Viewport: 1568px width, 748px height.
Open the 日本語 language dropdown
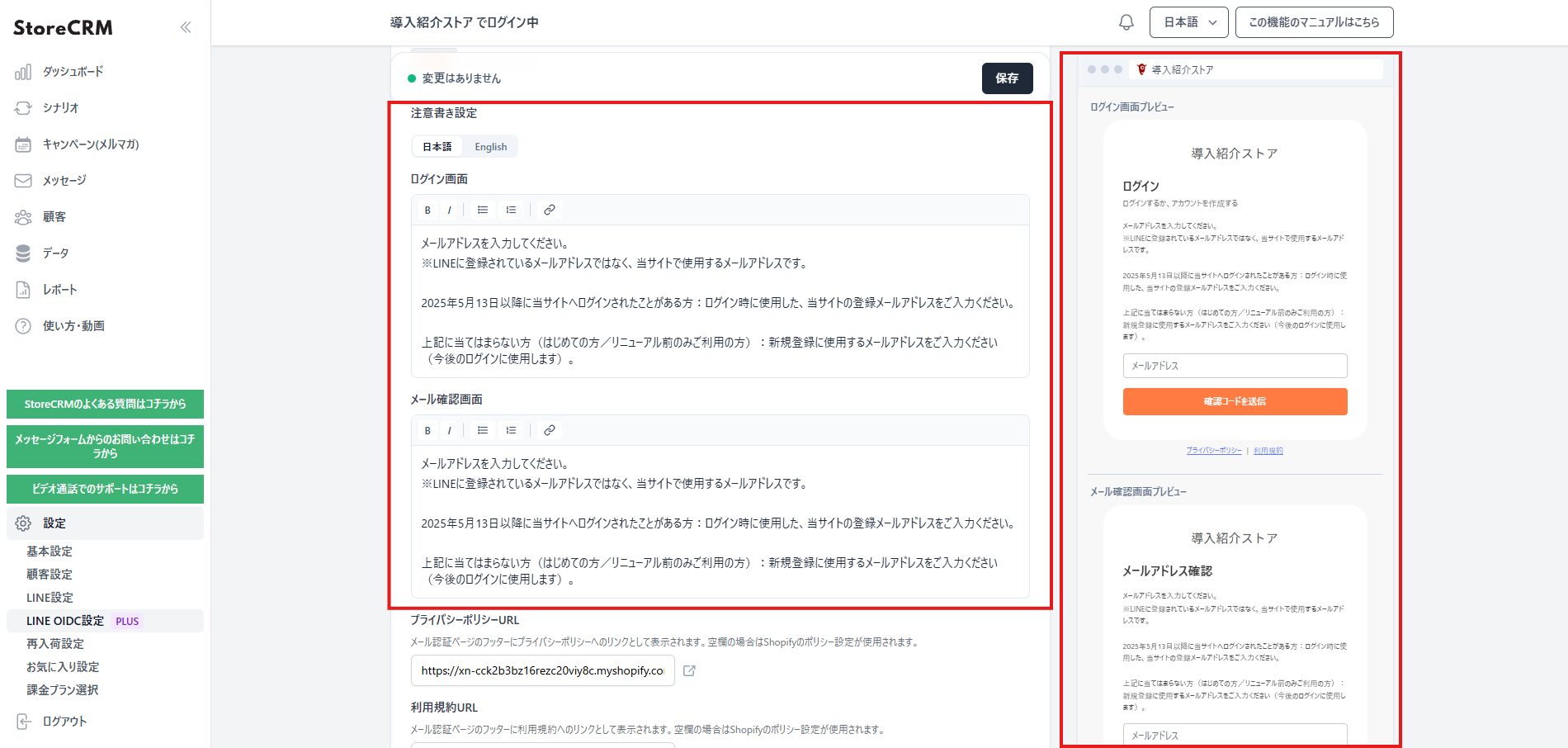(x=1188, y=22)
